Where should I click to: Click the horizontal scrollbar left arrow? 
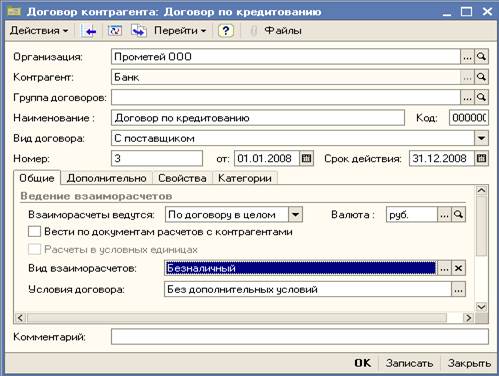point(20,318)
